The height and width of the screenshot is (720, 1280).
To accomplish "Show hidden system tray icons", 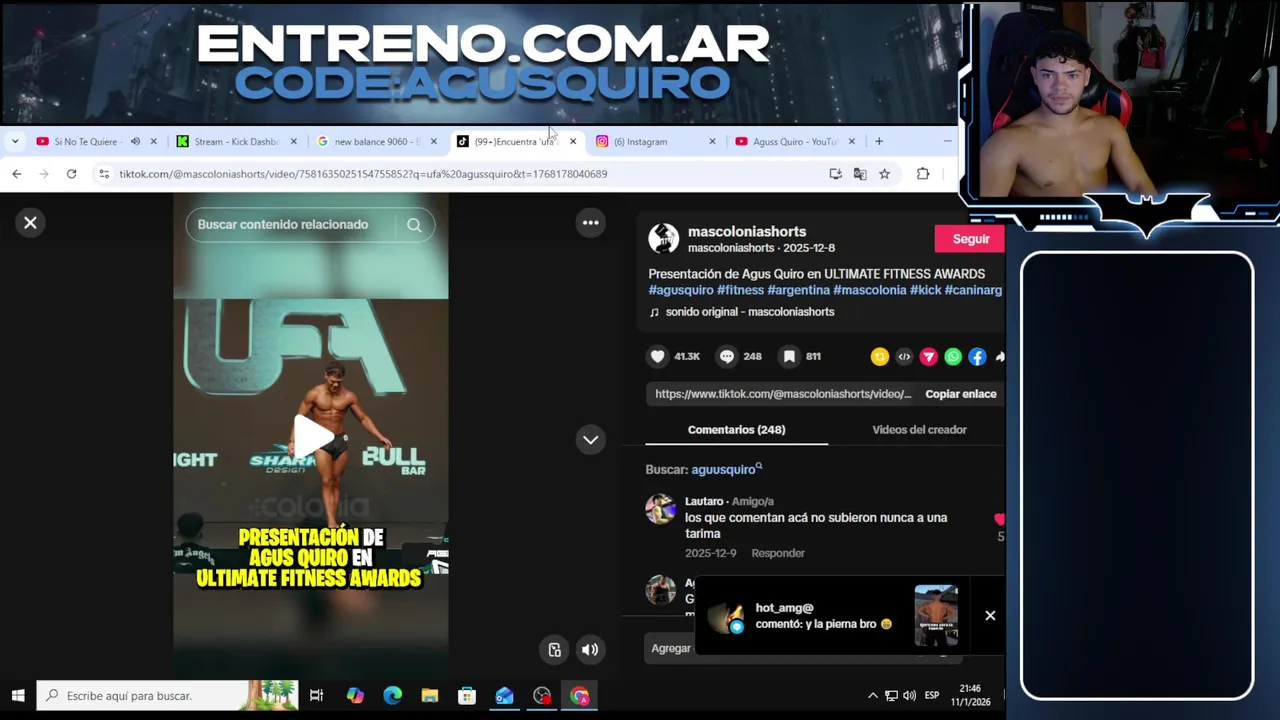I will pyautogui.click(x=872, y=696).
